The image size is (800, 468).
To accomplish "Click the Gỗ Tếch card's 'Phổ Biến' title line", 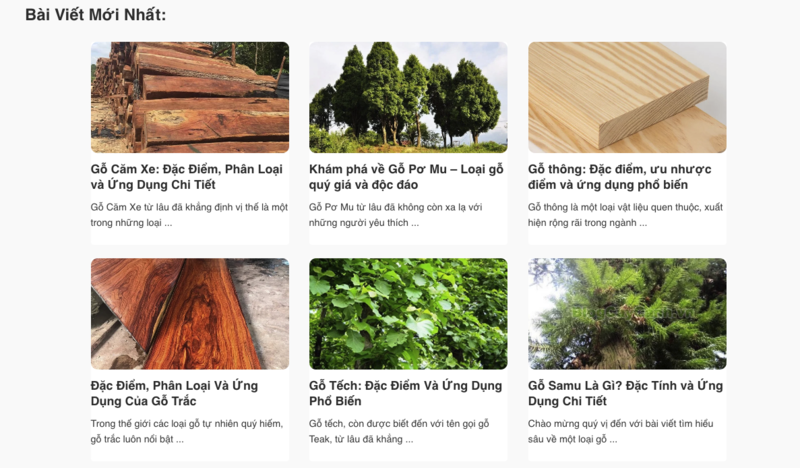I will pos(335,401).
